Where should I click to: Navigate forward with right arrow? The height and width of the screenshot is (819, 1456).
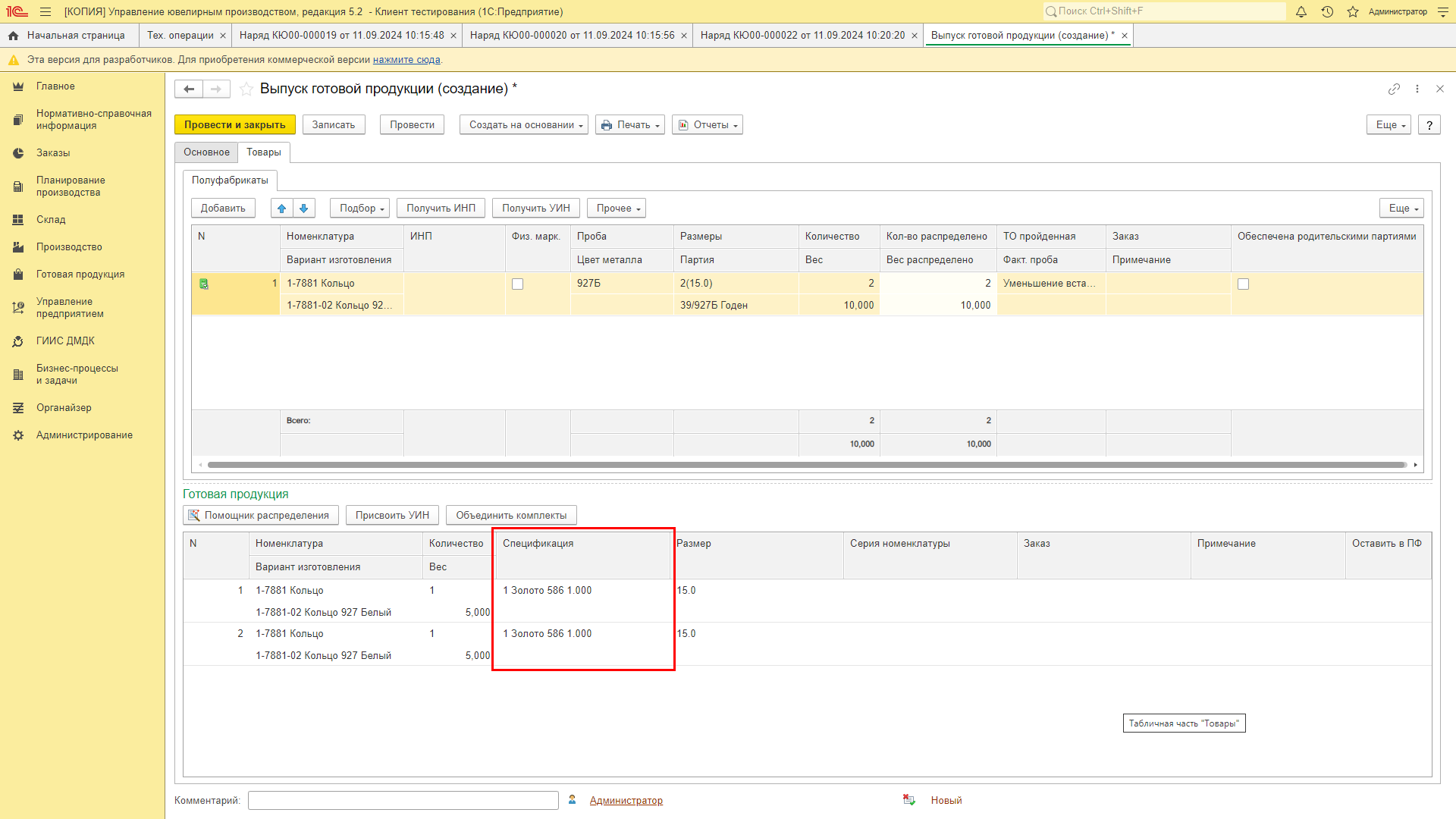click(x=216, y=89)
